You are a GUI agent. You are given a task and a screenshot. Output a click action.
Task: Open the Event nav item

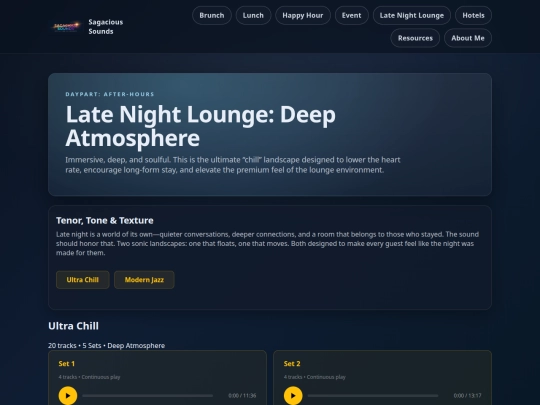click(x=352, y=15)
